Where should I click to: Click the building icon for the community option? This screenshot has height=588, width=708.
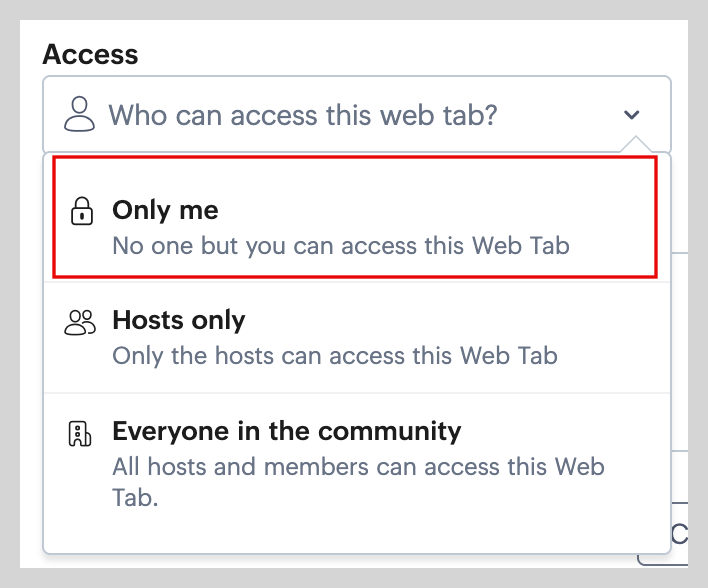pos(80,433)
